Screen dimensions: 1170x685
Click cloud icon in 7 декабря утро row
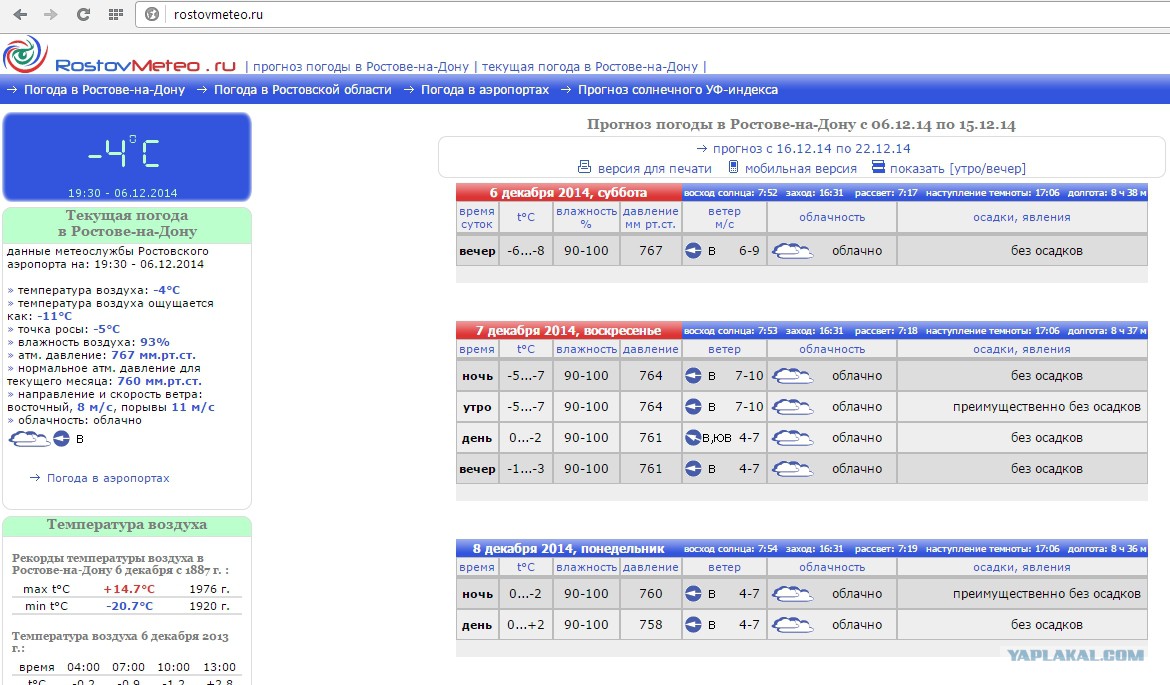[792, 407]
